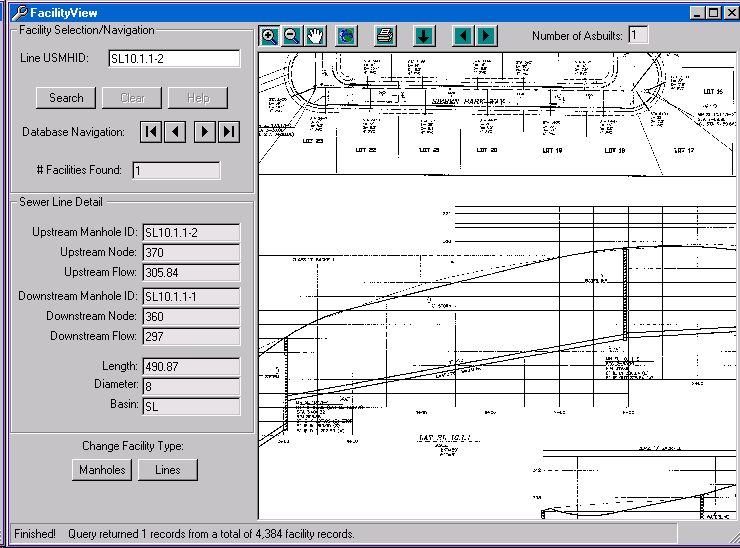The height and width of the screenshot is (548, 740).
Task: Click the Line USMHID input field
Action: [x=174, y=59]
